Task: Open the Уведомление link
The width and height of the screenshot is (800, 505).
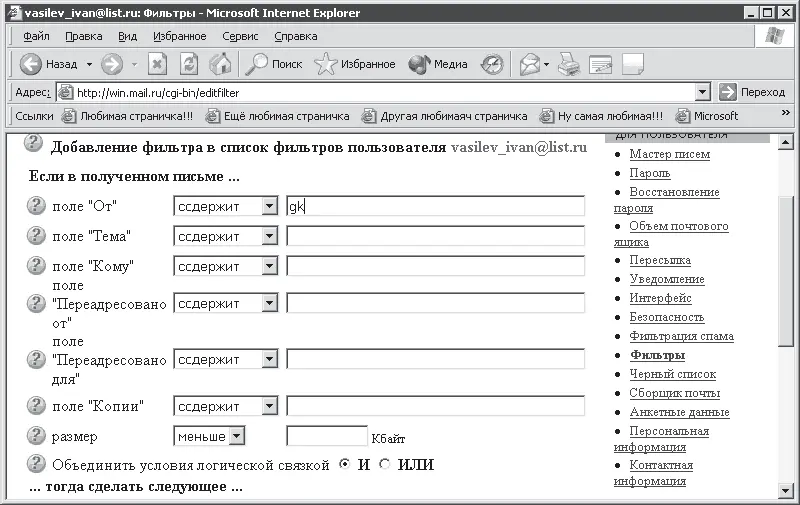Action: coord(667,279)
